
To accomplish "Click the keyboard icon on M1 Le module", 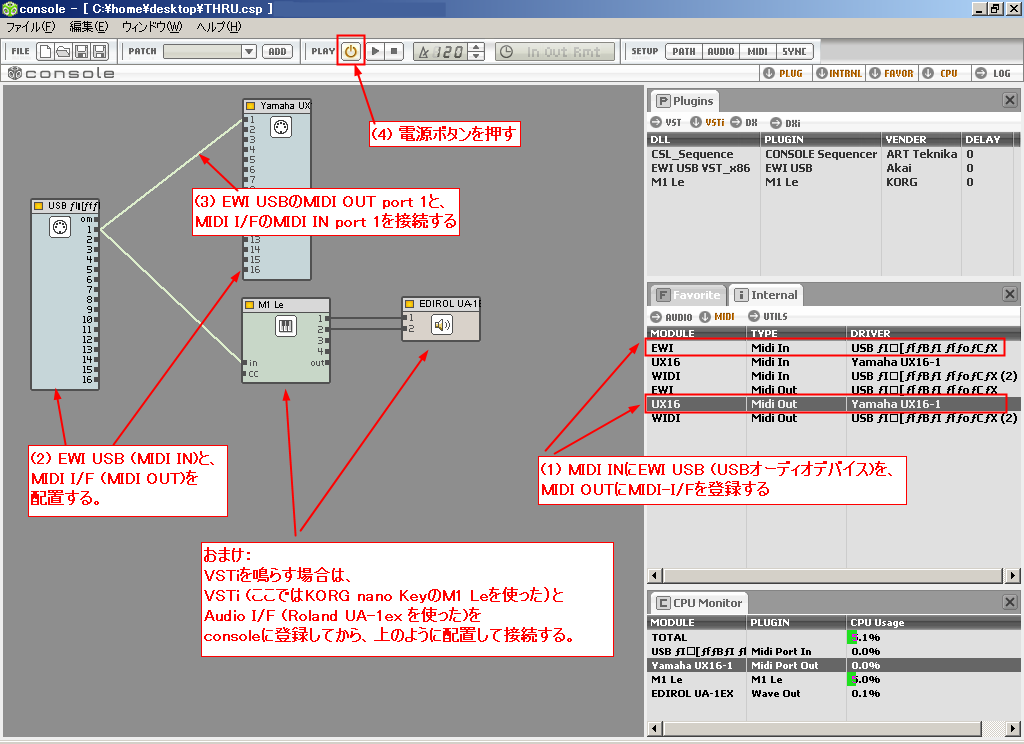I will 285,325.
